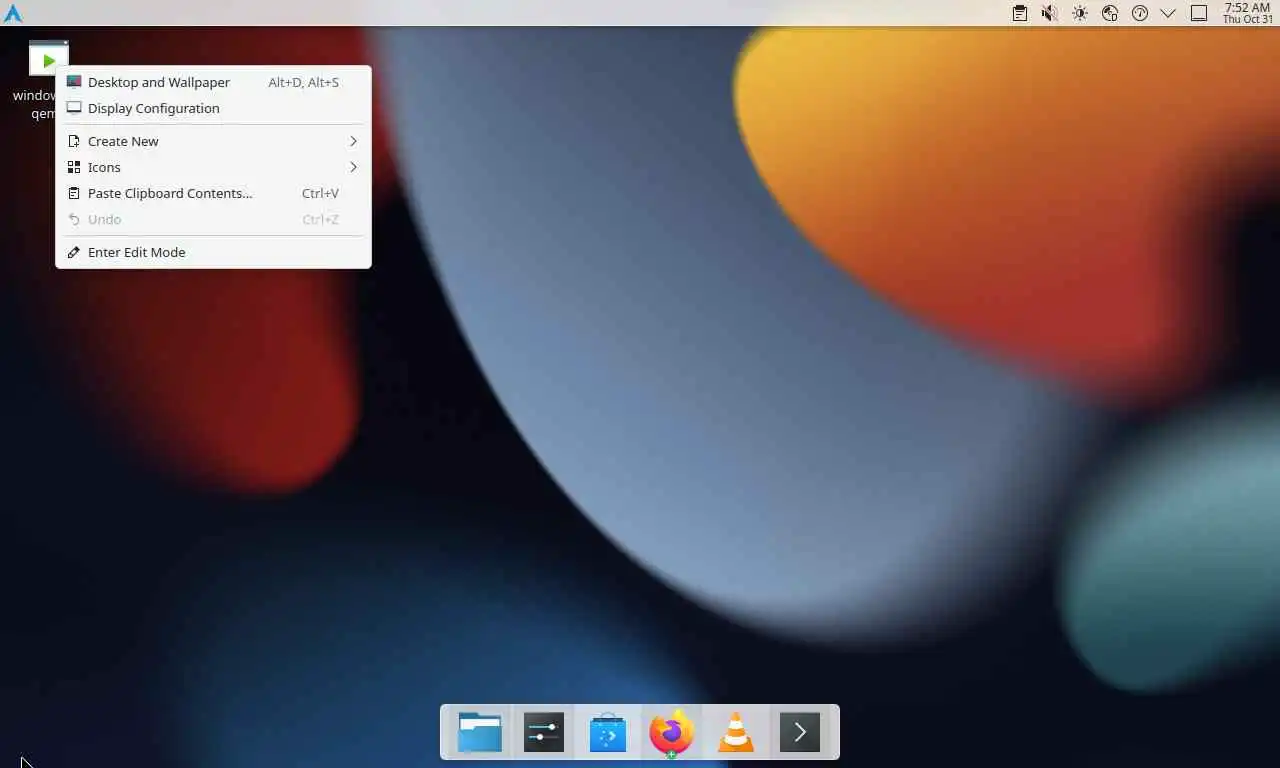The image size is (1280, 768).
Task: Click the speedometer gauge tray icon
Action: coord(1139,13)
